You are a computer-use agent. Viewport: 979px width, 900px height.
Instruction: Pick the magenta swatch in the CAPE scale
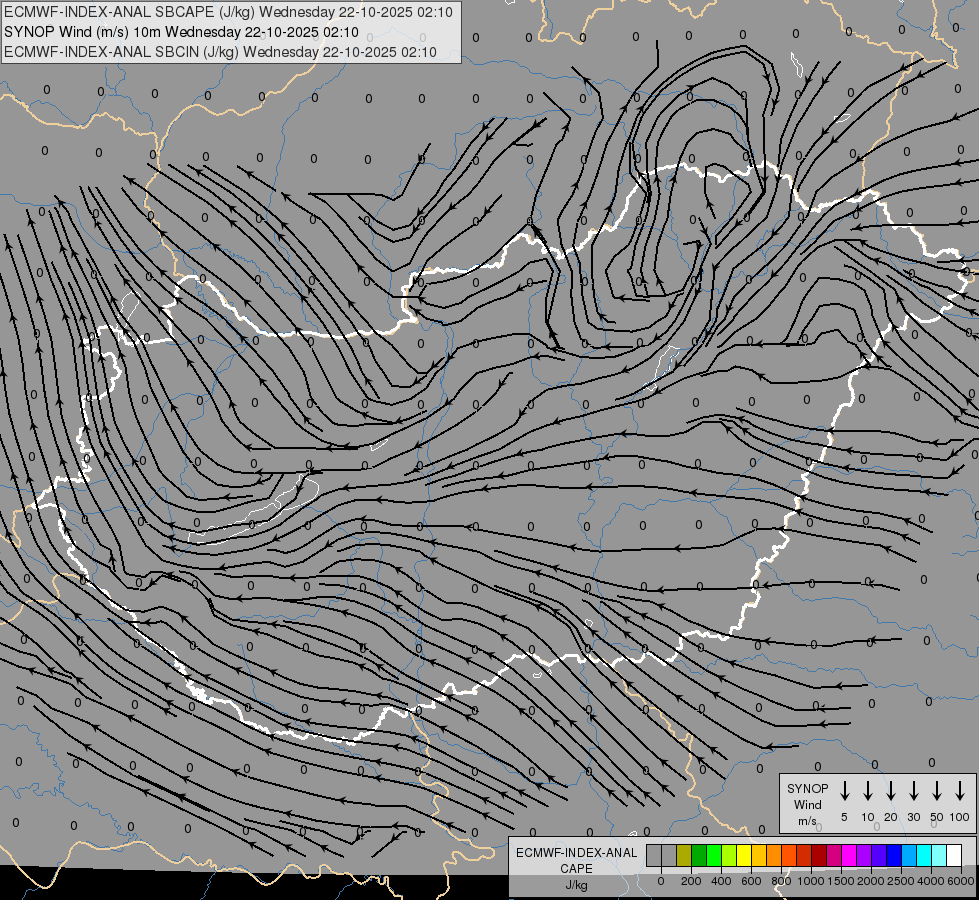coord(849,855)
